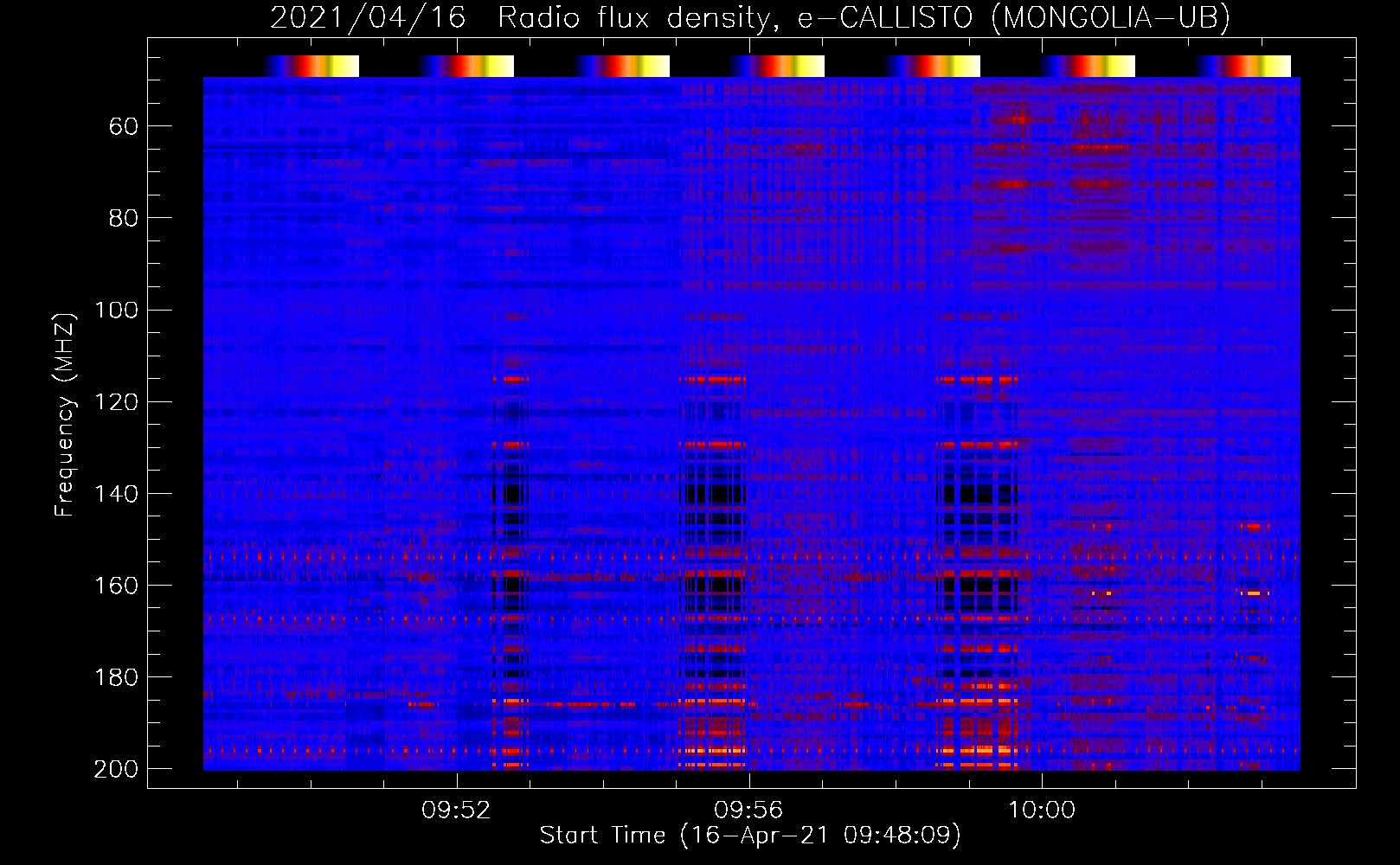Click the 10:00 time tick label
Viewport: 1400px width, 865px height.
pyautogui.click(x=1041, y=811)
